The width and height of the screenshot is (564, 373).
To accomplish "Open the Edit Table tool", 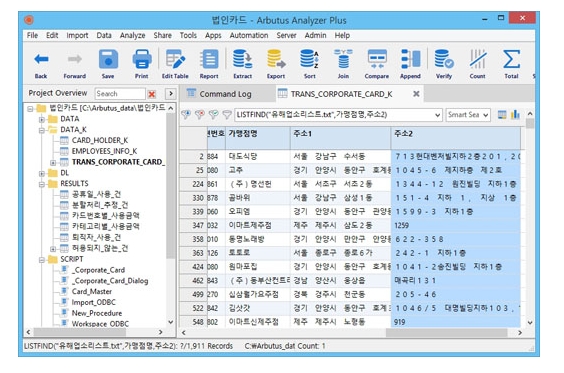I will tap(175, 64).
